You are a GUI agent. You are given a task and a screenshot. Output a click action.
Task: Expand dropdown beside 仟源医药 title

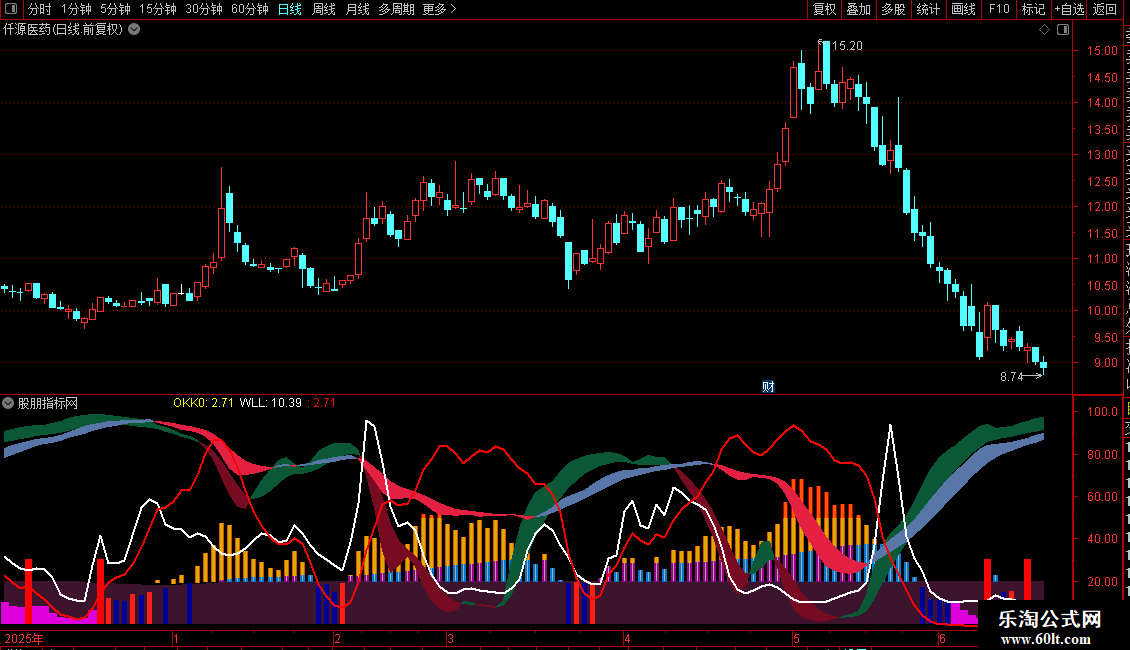[x=134, y=30]
